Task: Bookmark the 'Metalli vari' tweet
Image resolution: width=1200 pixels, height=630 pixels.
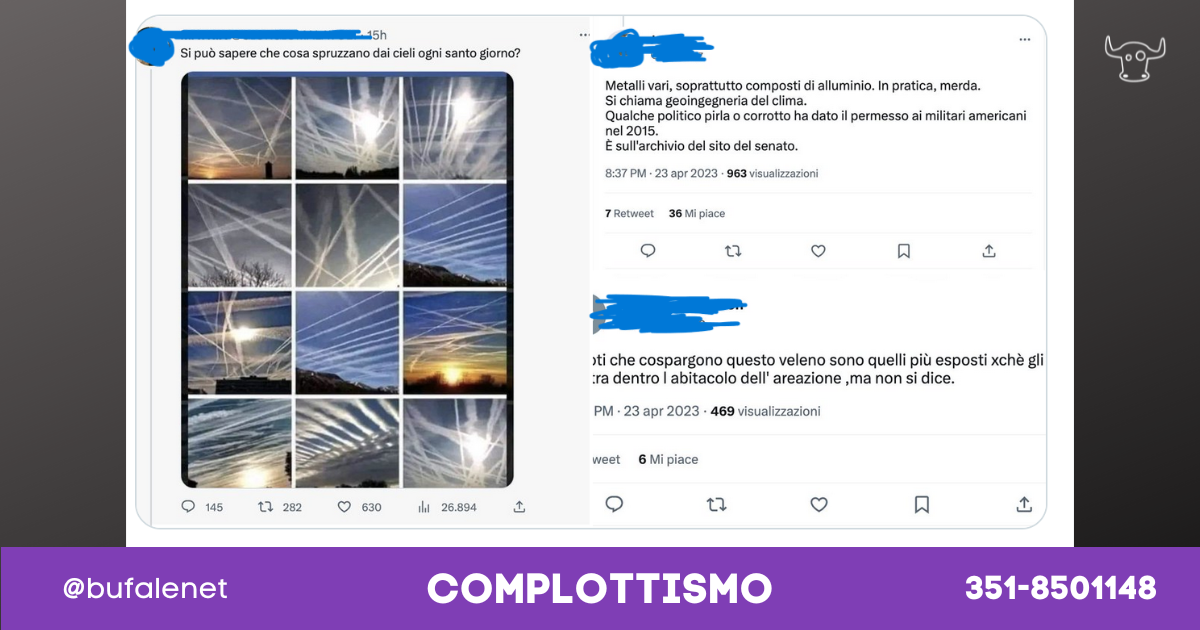Action: pos(904,251)
